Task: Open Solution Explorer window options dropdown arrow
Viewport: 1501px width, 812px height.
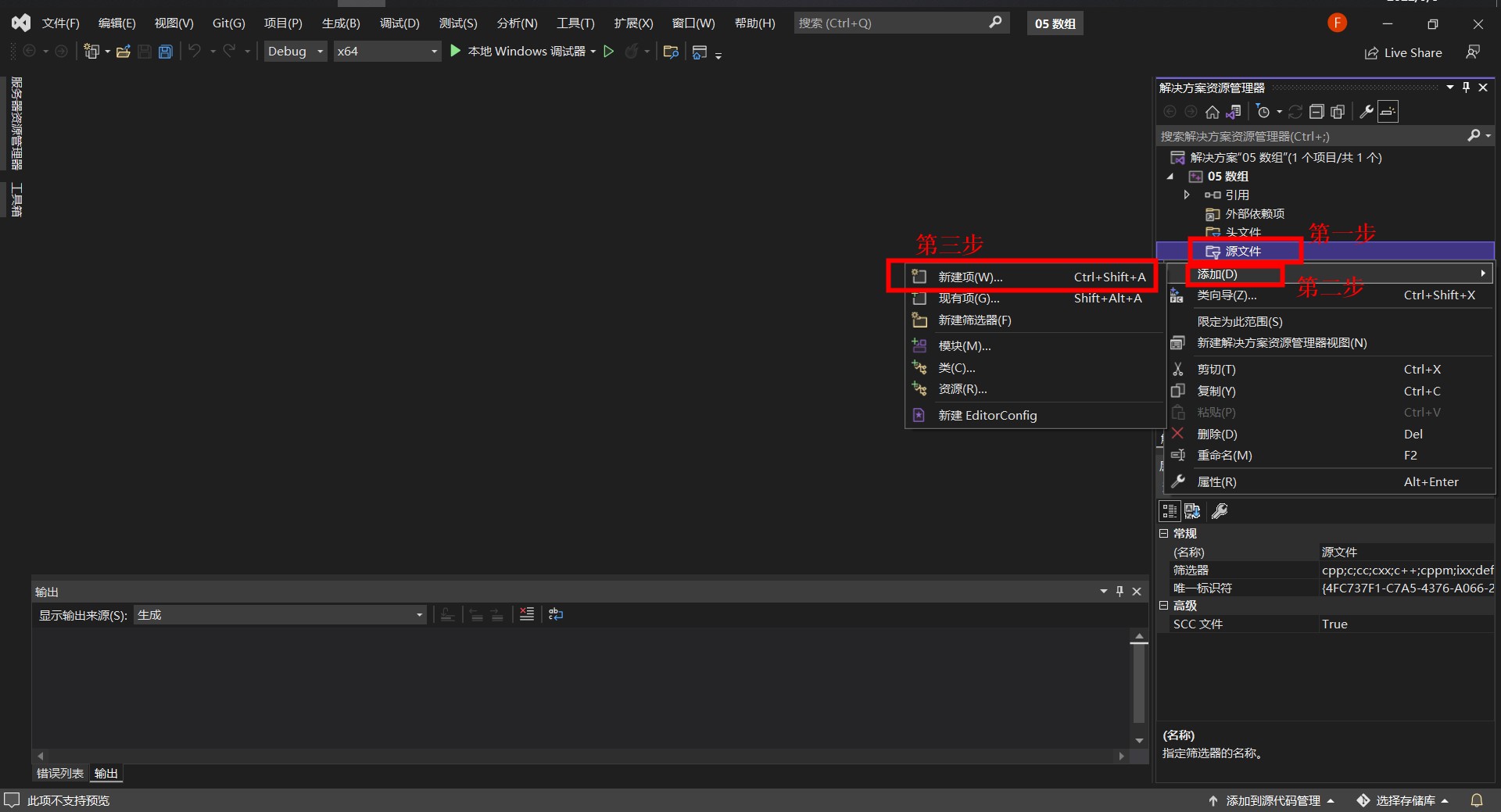Action: pos(1450,88)
